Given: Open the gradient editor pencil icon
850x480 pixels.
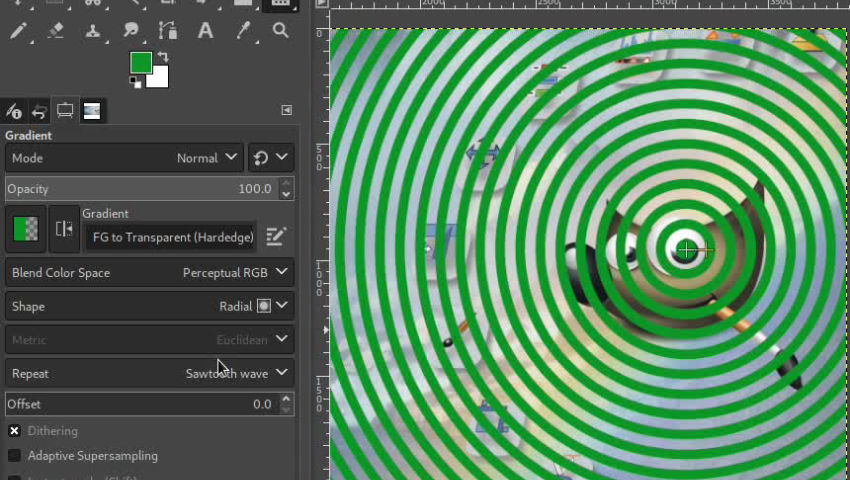Looking at the screenshot, I should (276, 236).
